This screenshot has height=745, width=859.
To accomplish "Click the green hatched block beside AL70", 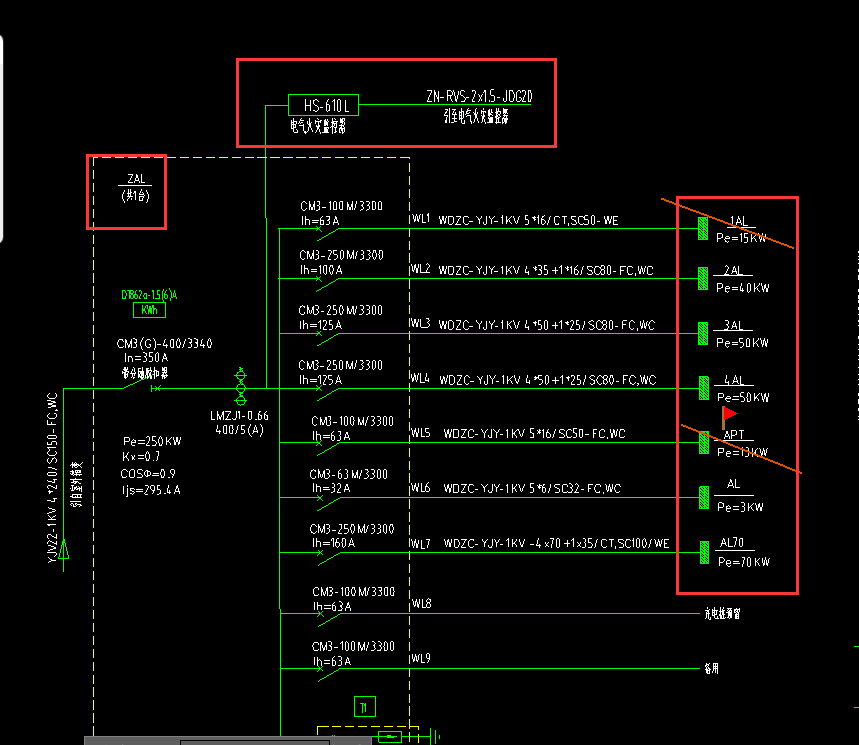I will (x=705, y=552).
